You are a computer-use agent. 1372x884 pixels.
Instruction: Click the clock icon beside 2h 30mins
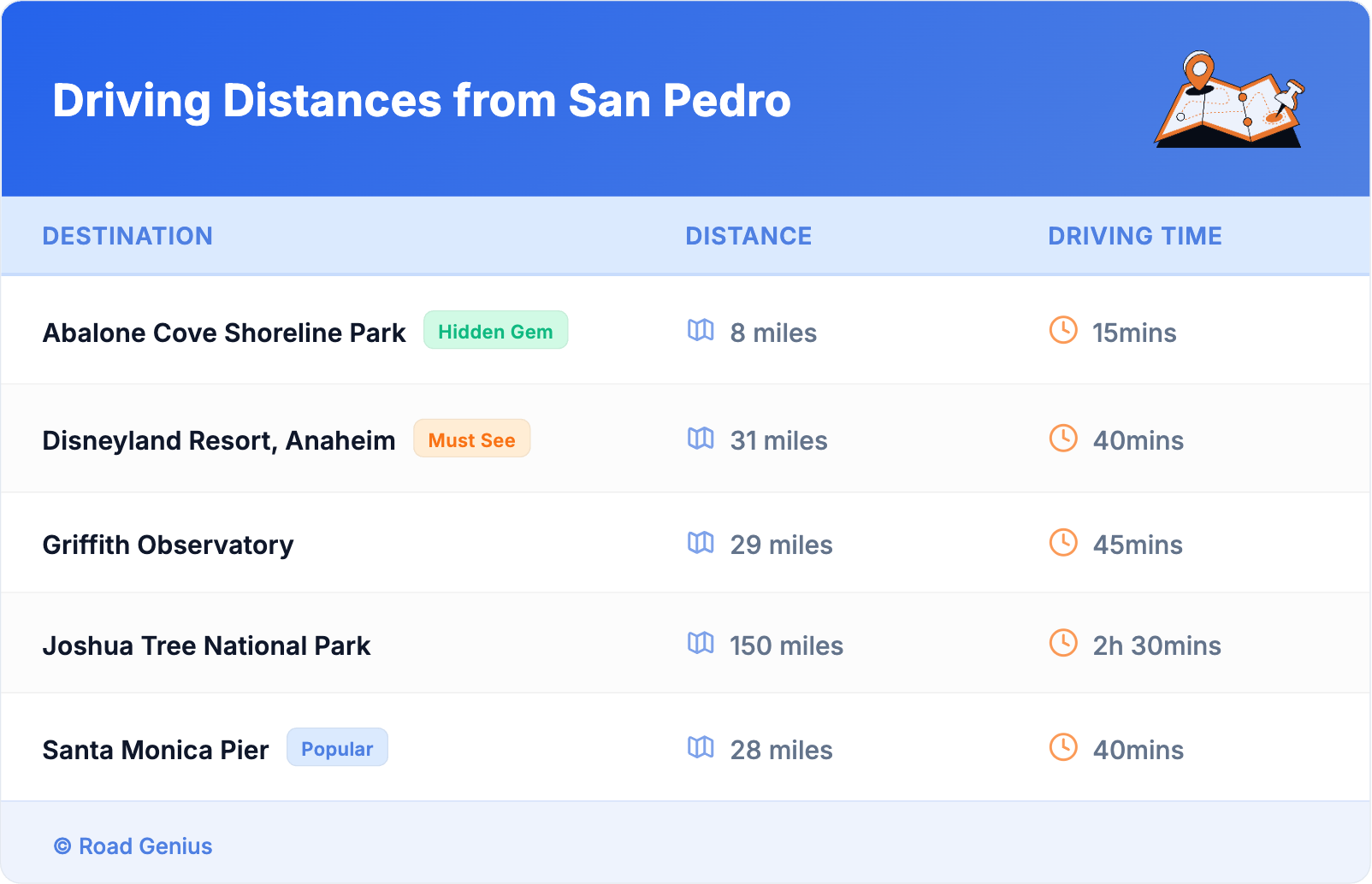1063,643
